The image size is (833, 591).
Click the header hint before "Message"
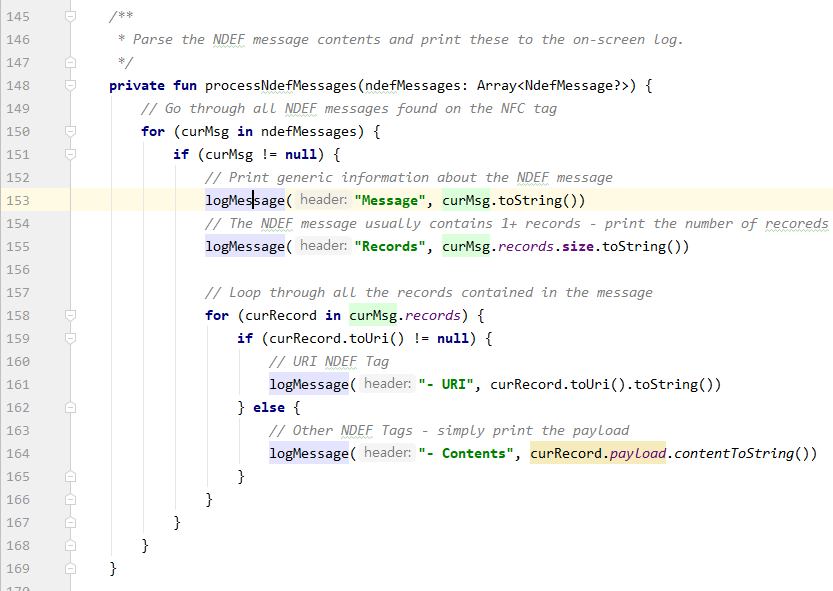322,201
